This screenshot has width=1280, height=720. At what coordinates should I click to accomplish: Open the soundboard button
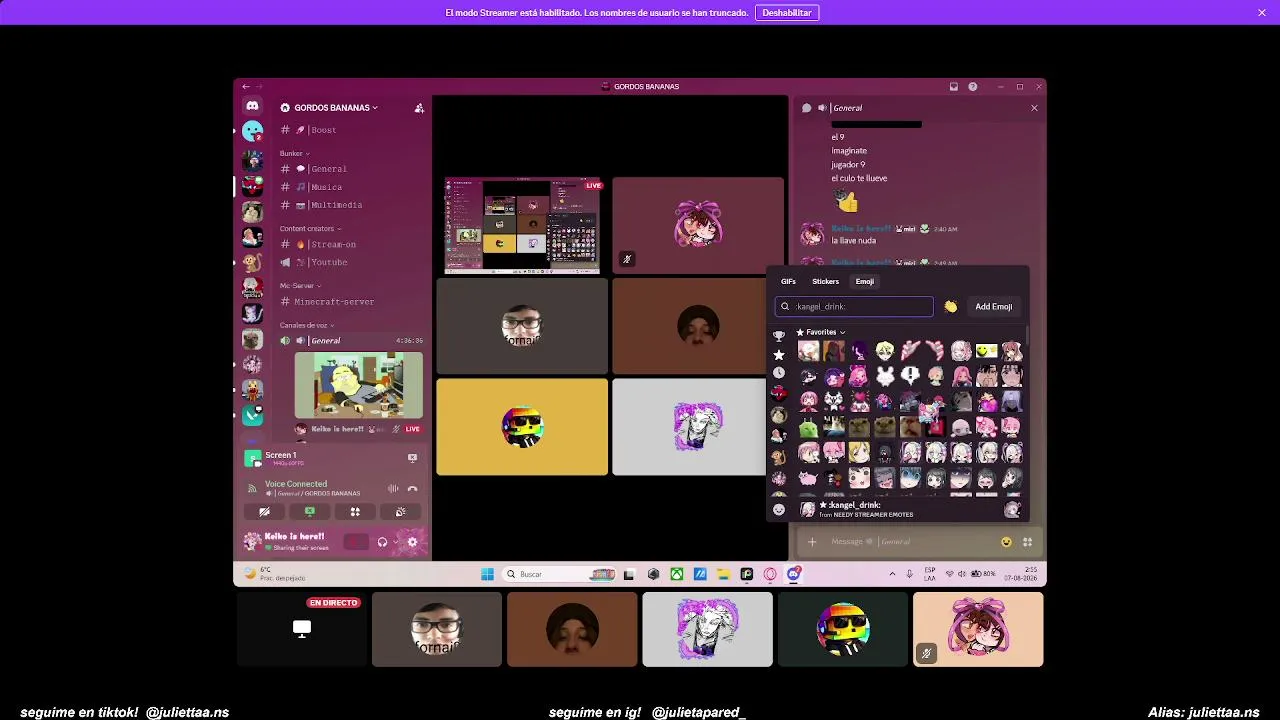point(400,512)
